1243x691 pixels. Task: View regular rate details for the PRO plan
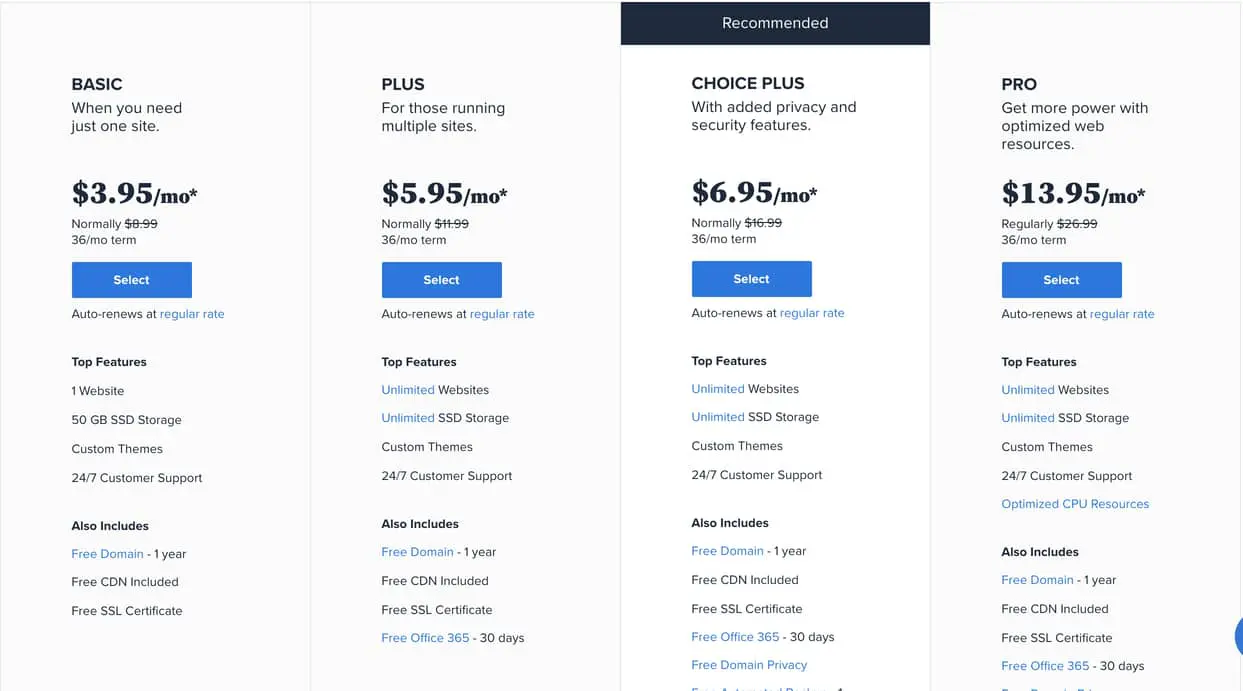(1122, 313)
